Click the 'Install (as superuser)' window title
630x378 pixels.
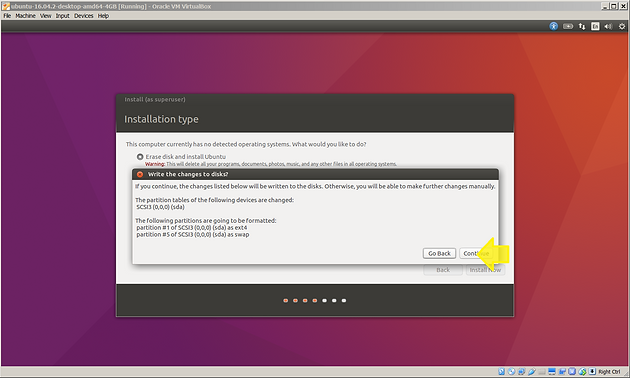[x=155, y=99]
